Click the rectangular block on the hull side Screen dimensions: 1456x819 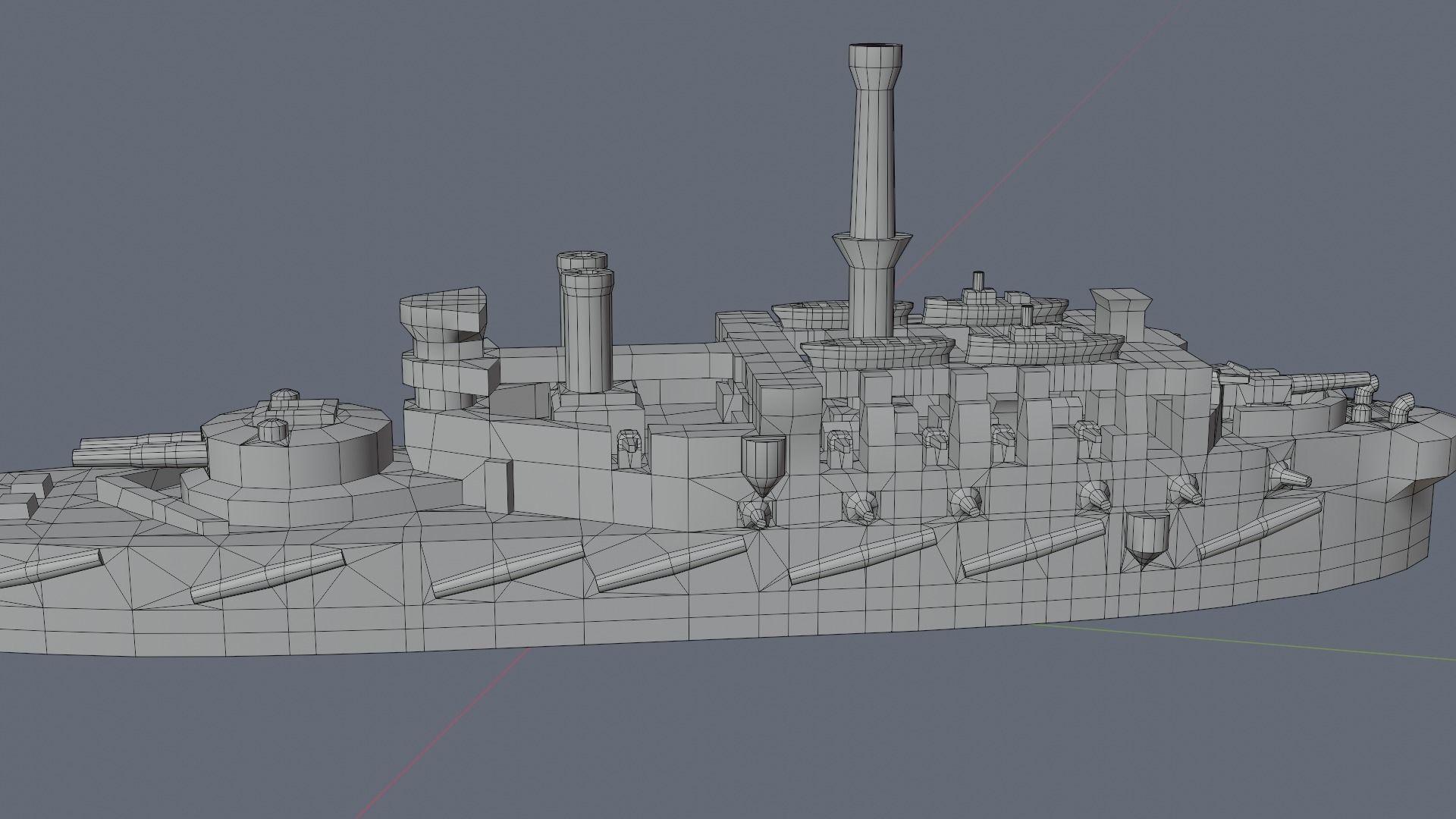click(498, 485)
